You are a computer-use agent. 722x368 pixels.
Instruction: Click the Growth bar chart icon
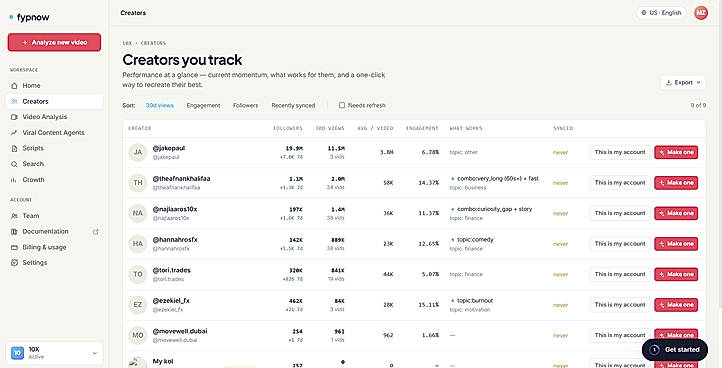(14, 180)
